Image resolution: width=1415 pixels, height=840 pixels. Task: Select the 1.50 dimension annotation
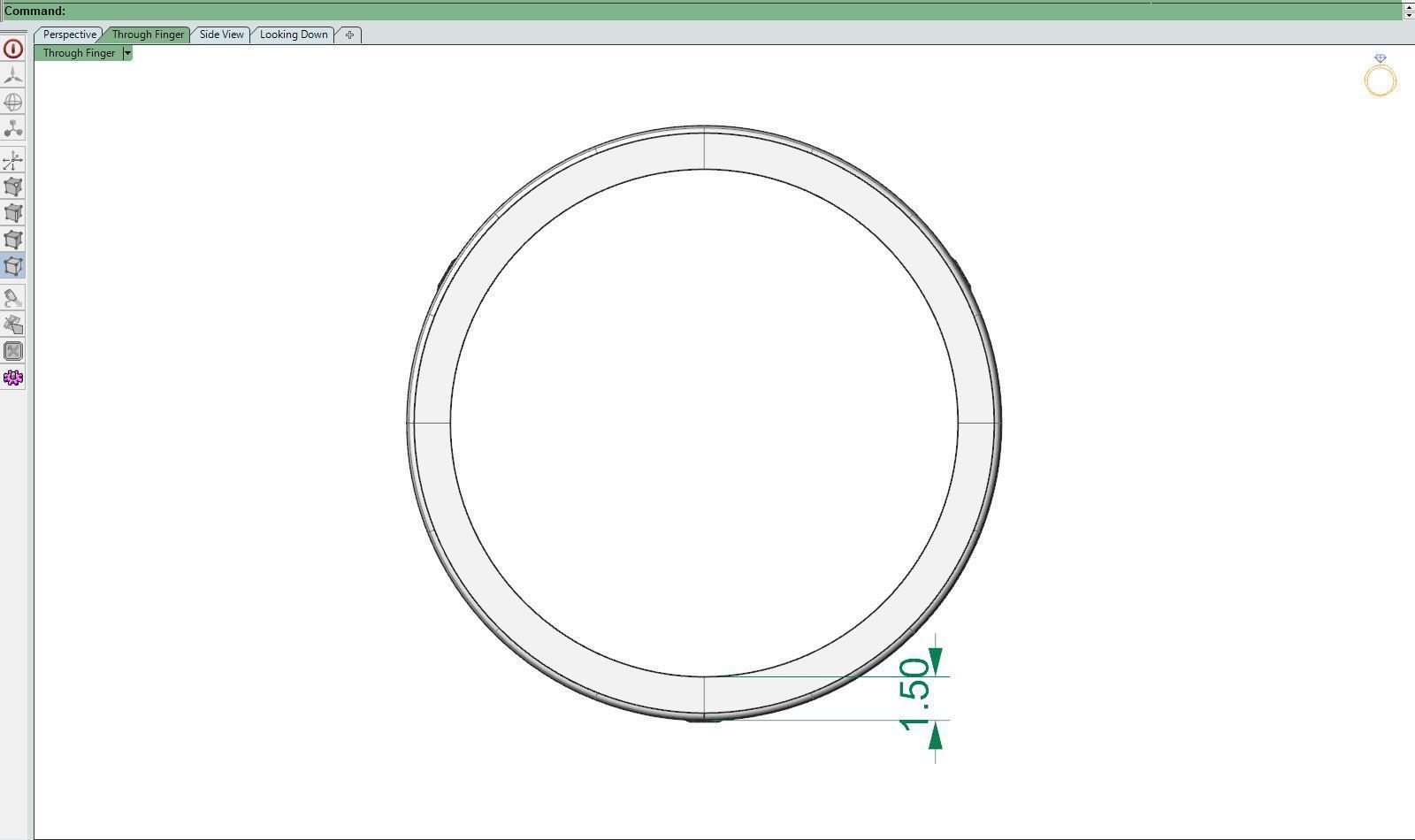(916, 696)
